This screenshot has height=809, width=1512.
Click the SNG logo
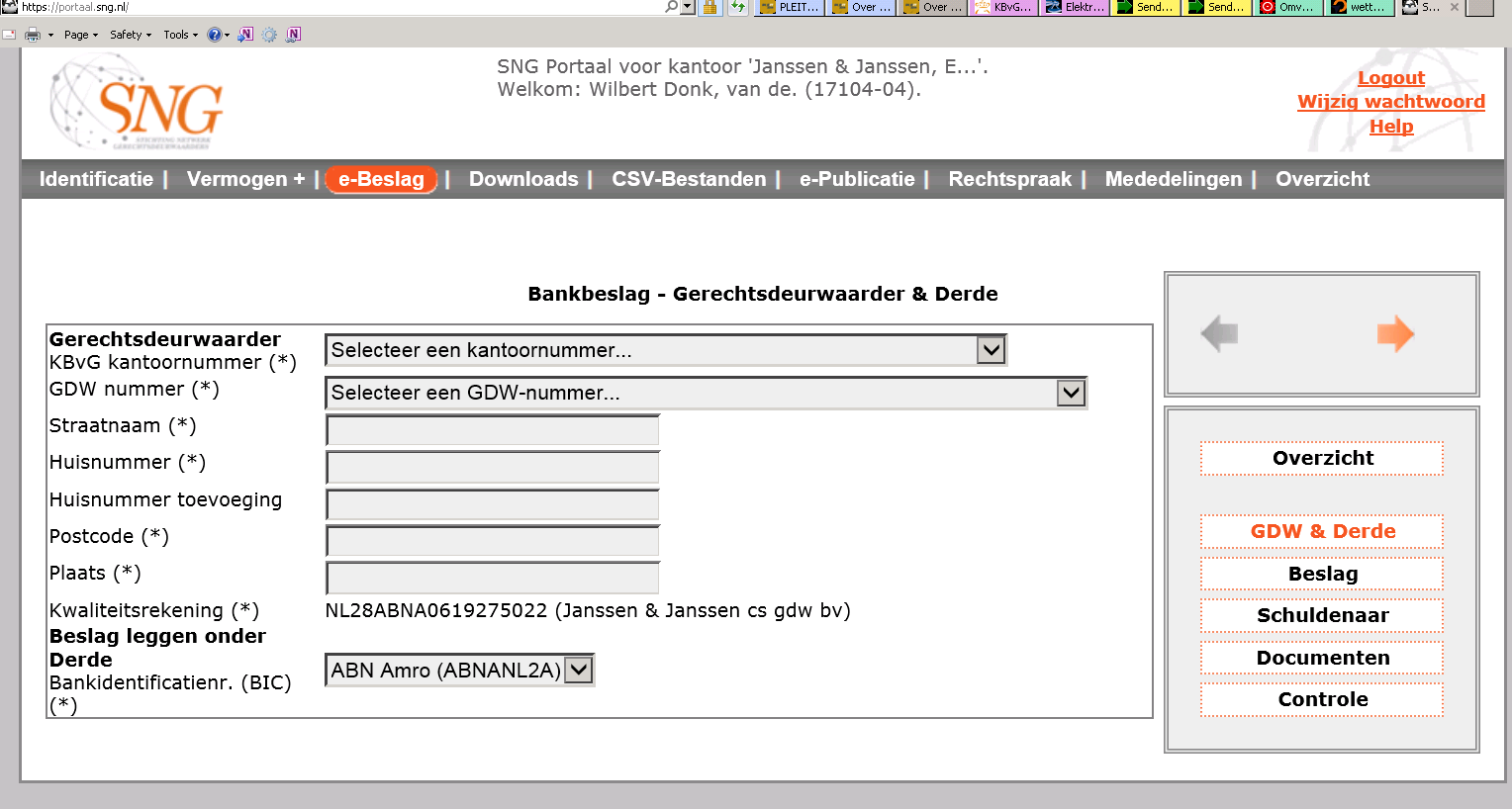click(x=137, y=102)
